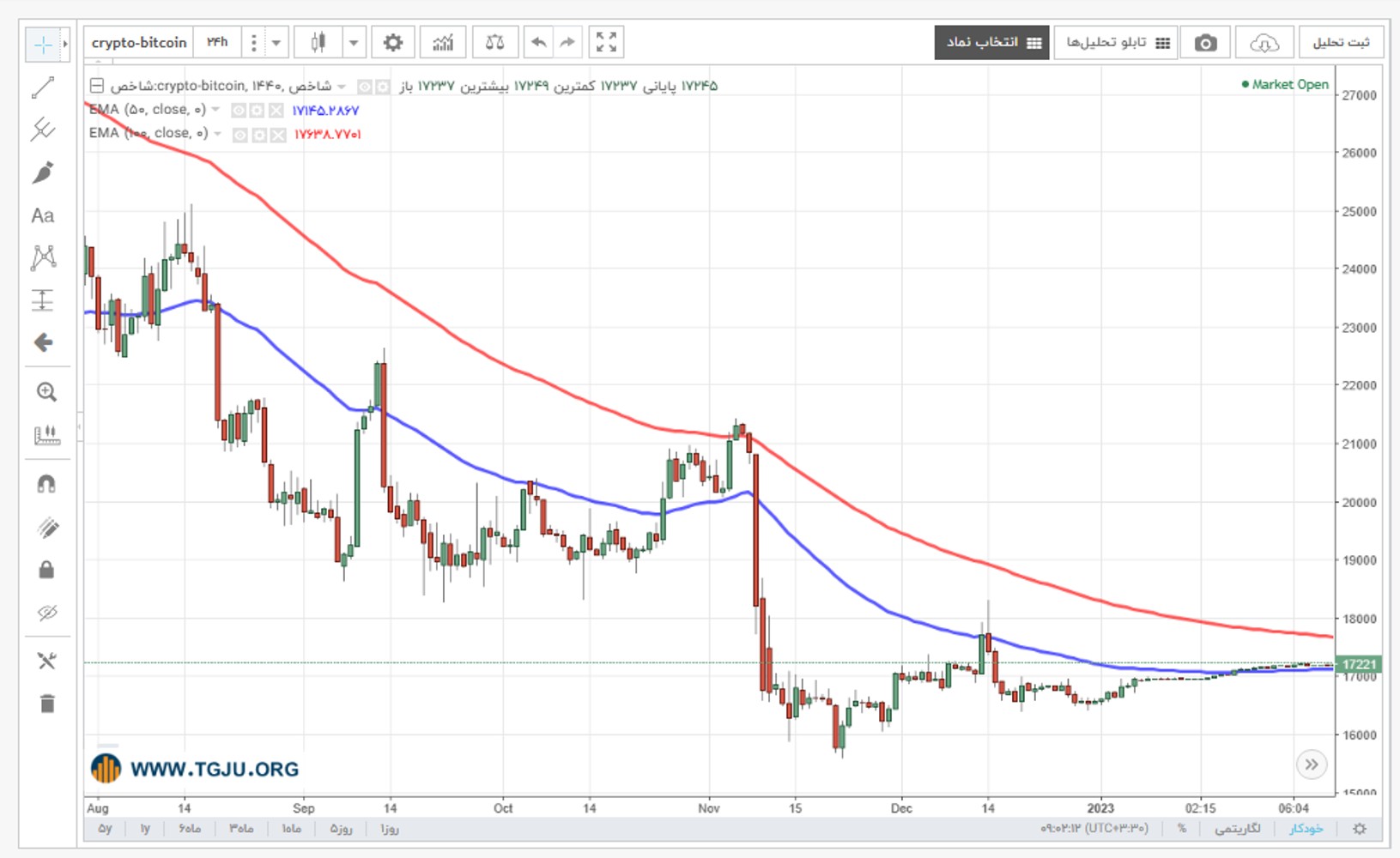Select the 5y time range tab
The image size is (1400, 858).
(x=105, y=829)
